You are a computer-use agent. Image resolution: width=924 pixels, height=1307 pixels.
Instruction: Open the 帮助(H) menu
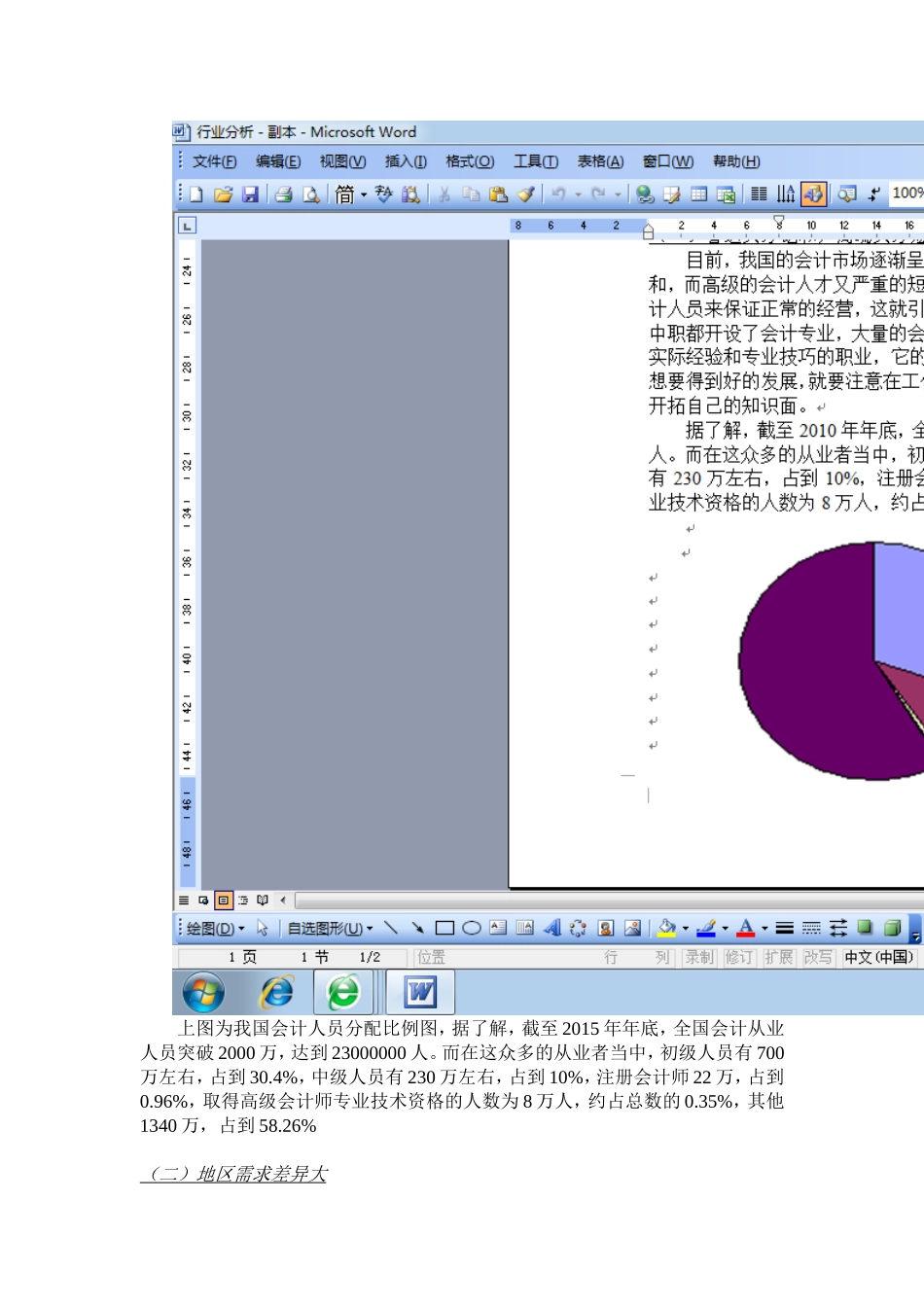coord(736,161)
